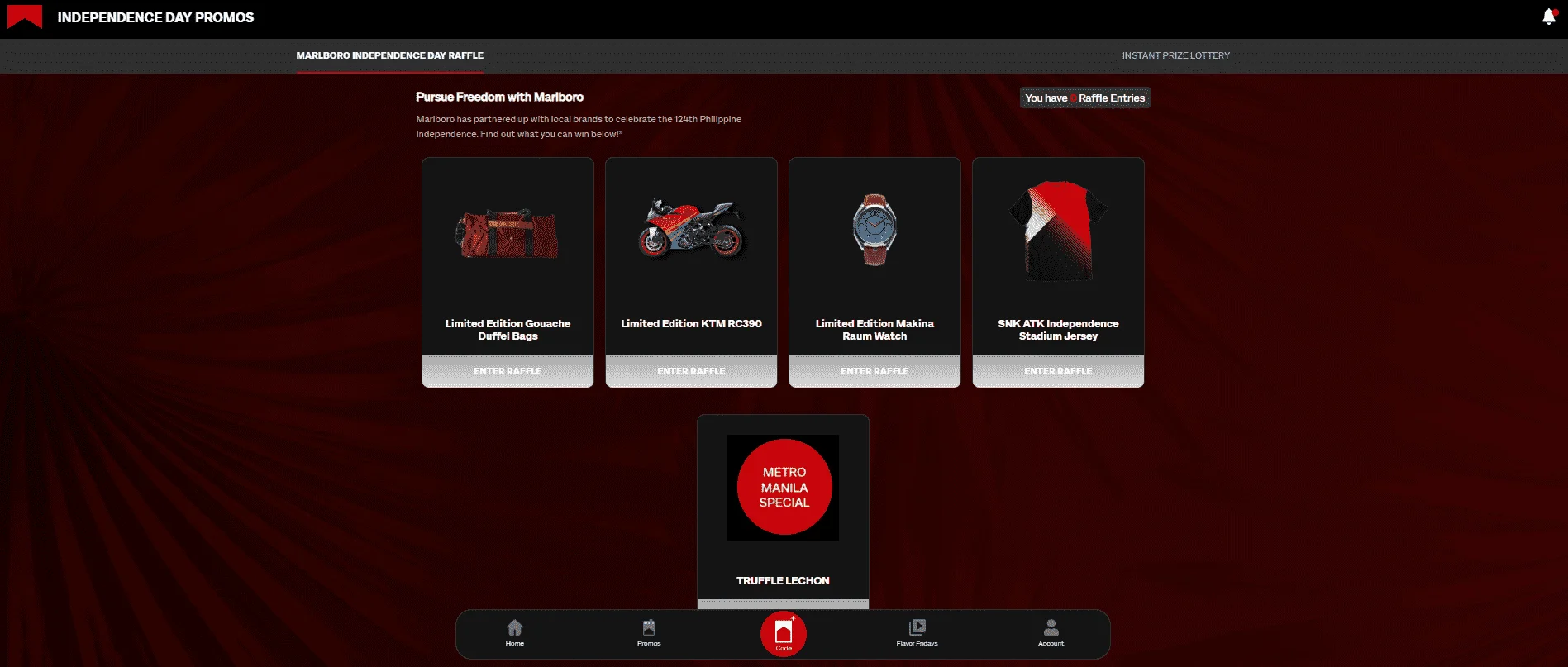Screen dimensions: 1568x667
Task: Click the Makina watch image
Action: pyautogui.click(x=875, y=229)
